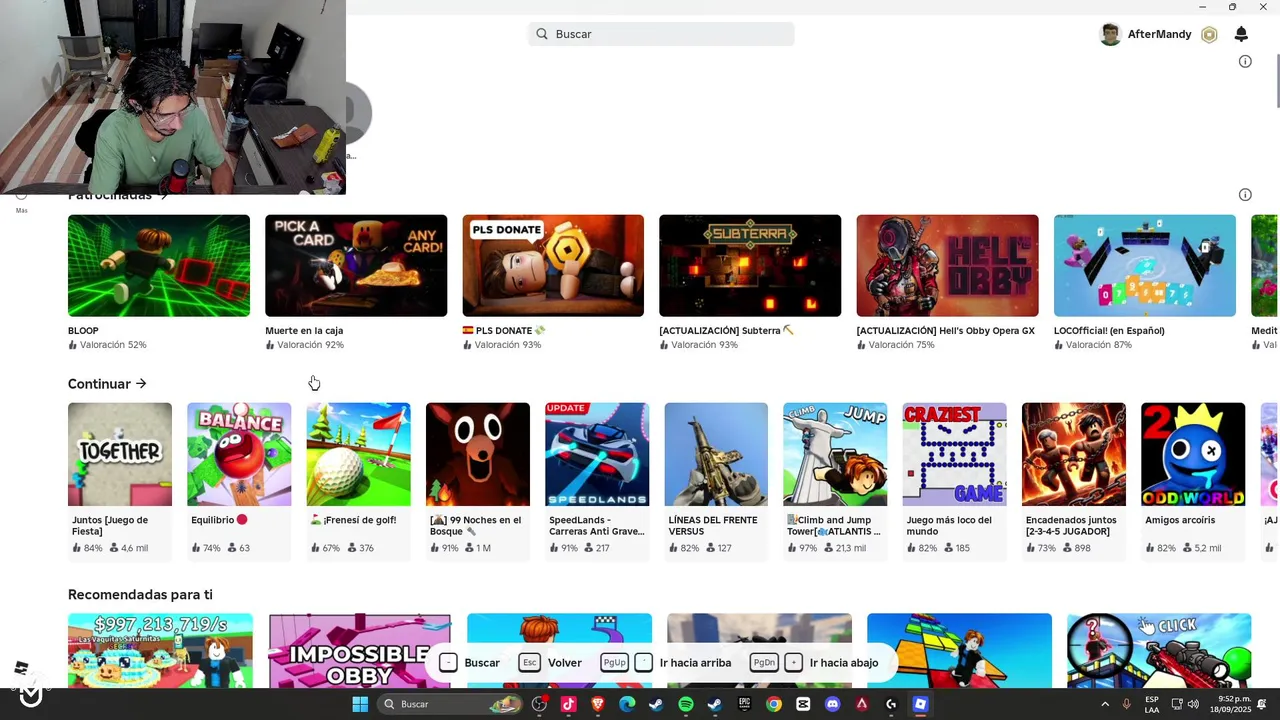Open the Pick a Card game thumbnail

click(x=356, y=266)
